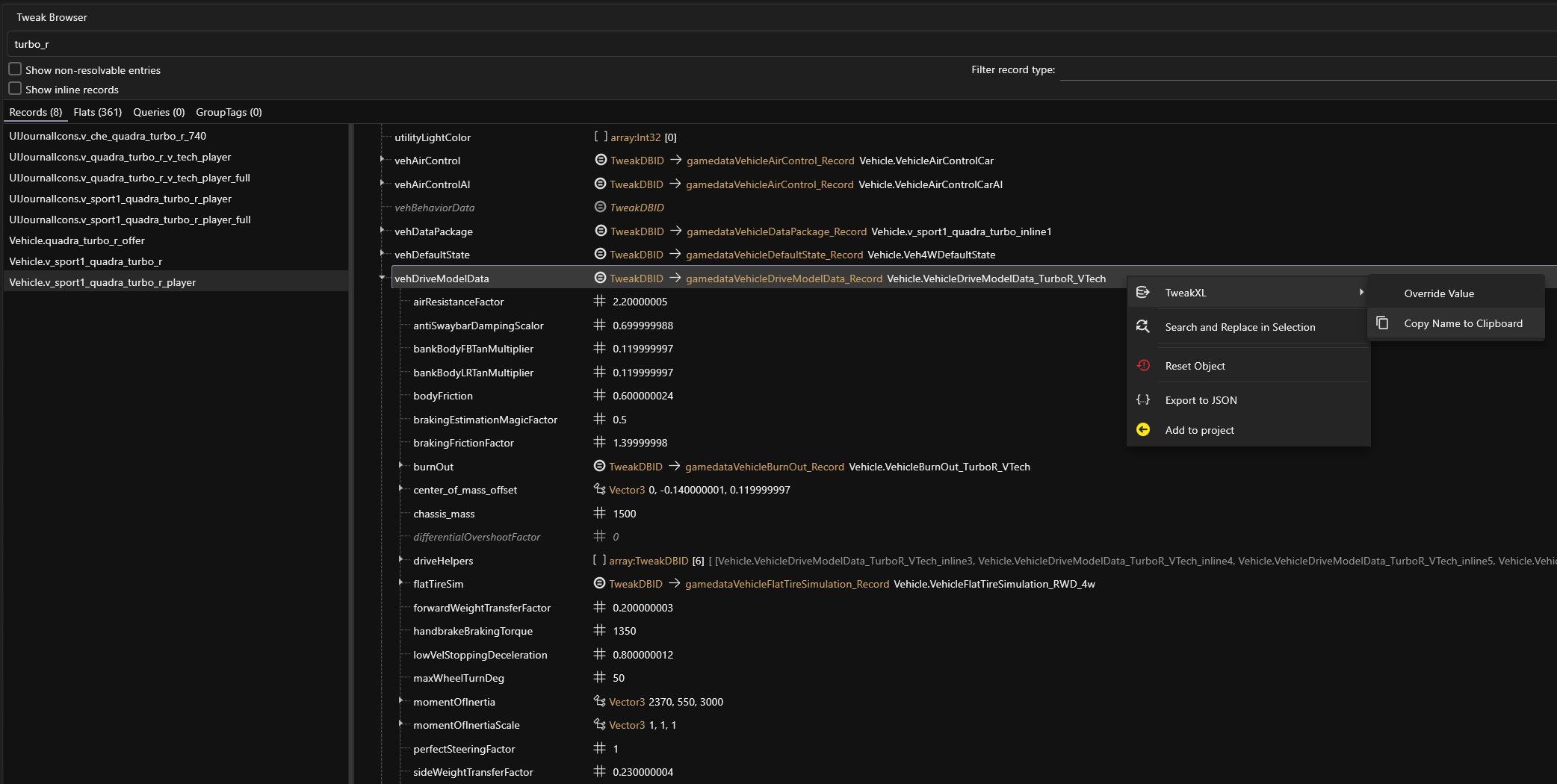
Task: Toggle the Show inline records checkbox
Action: 15,89
